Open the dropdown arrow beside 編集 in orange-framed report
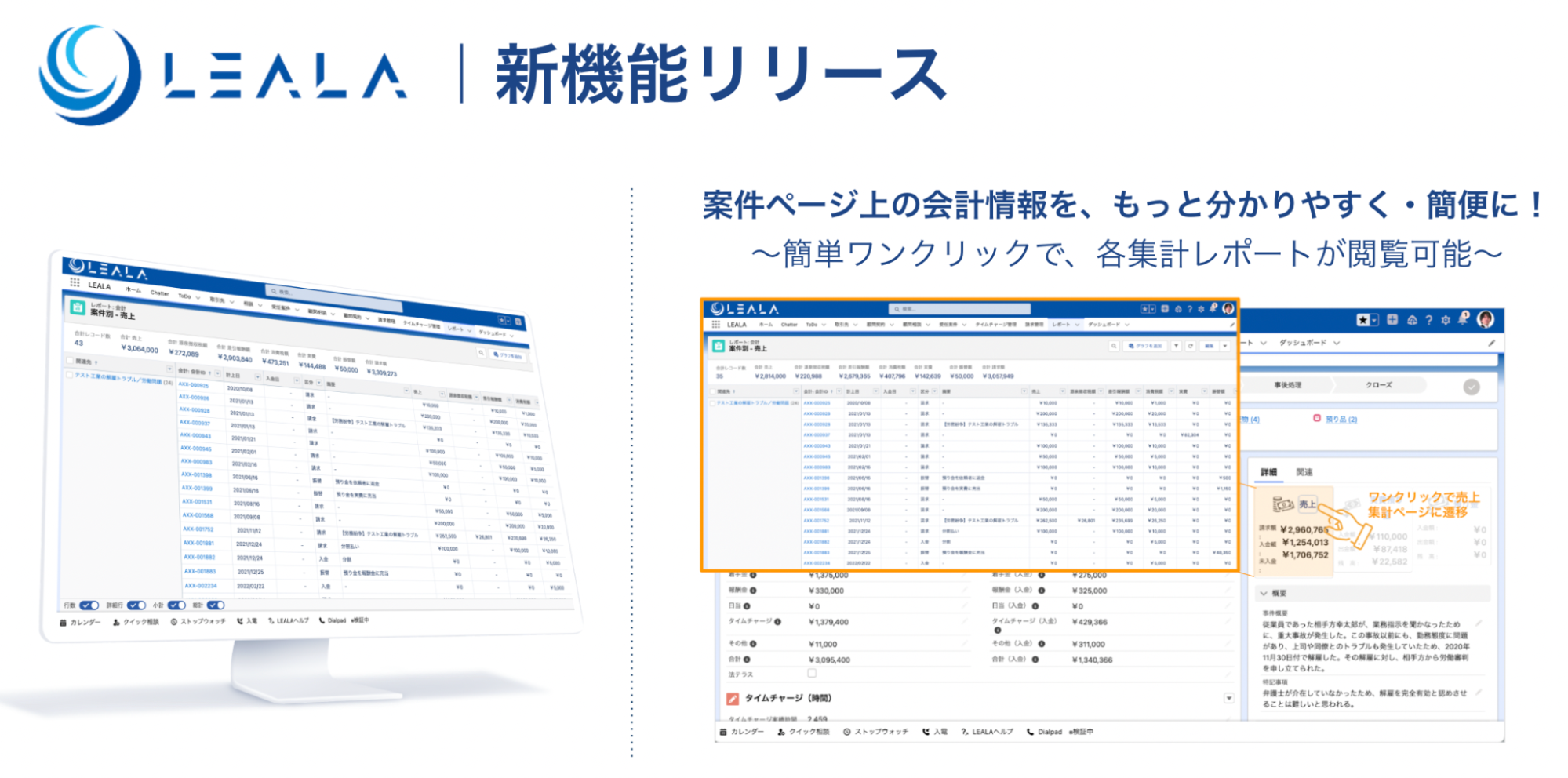 click(1224, 346)
